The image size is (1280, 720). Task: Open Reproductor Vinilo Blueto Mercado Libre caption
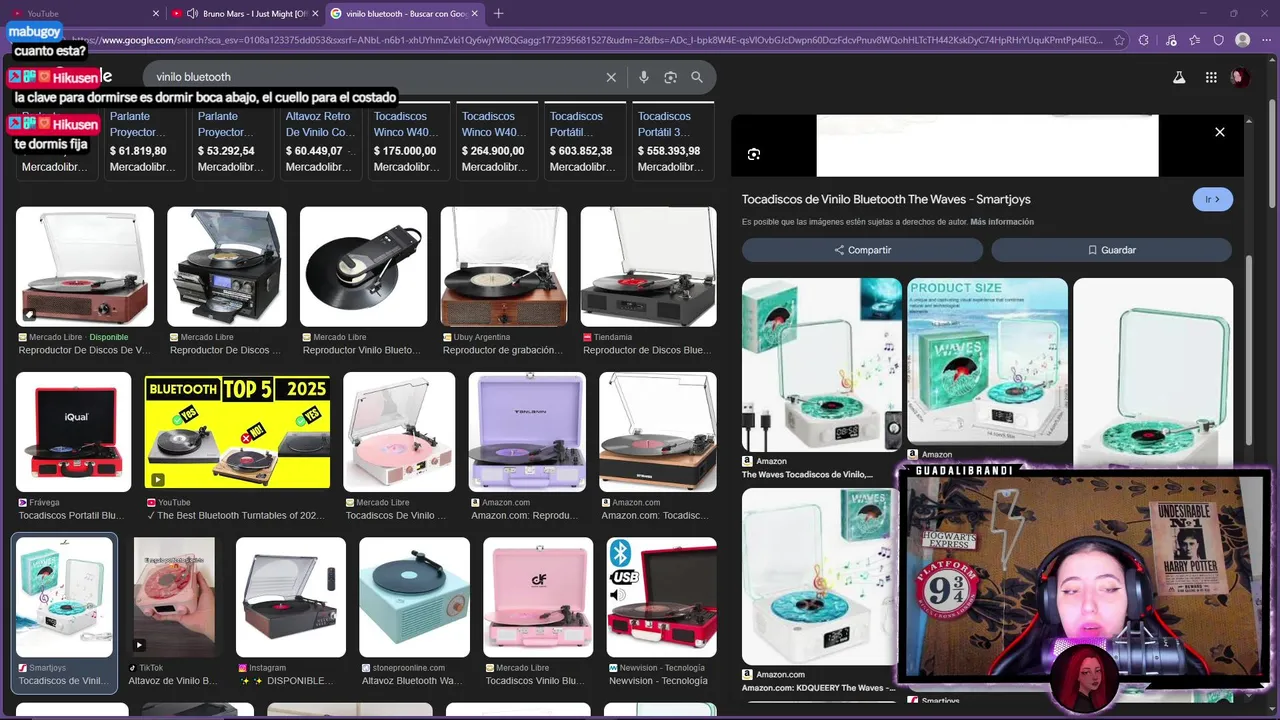362,350
